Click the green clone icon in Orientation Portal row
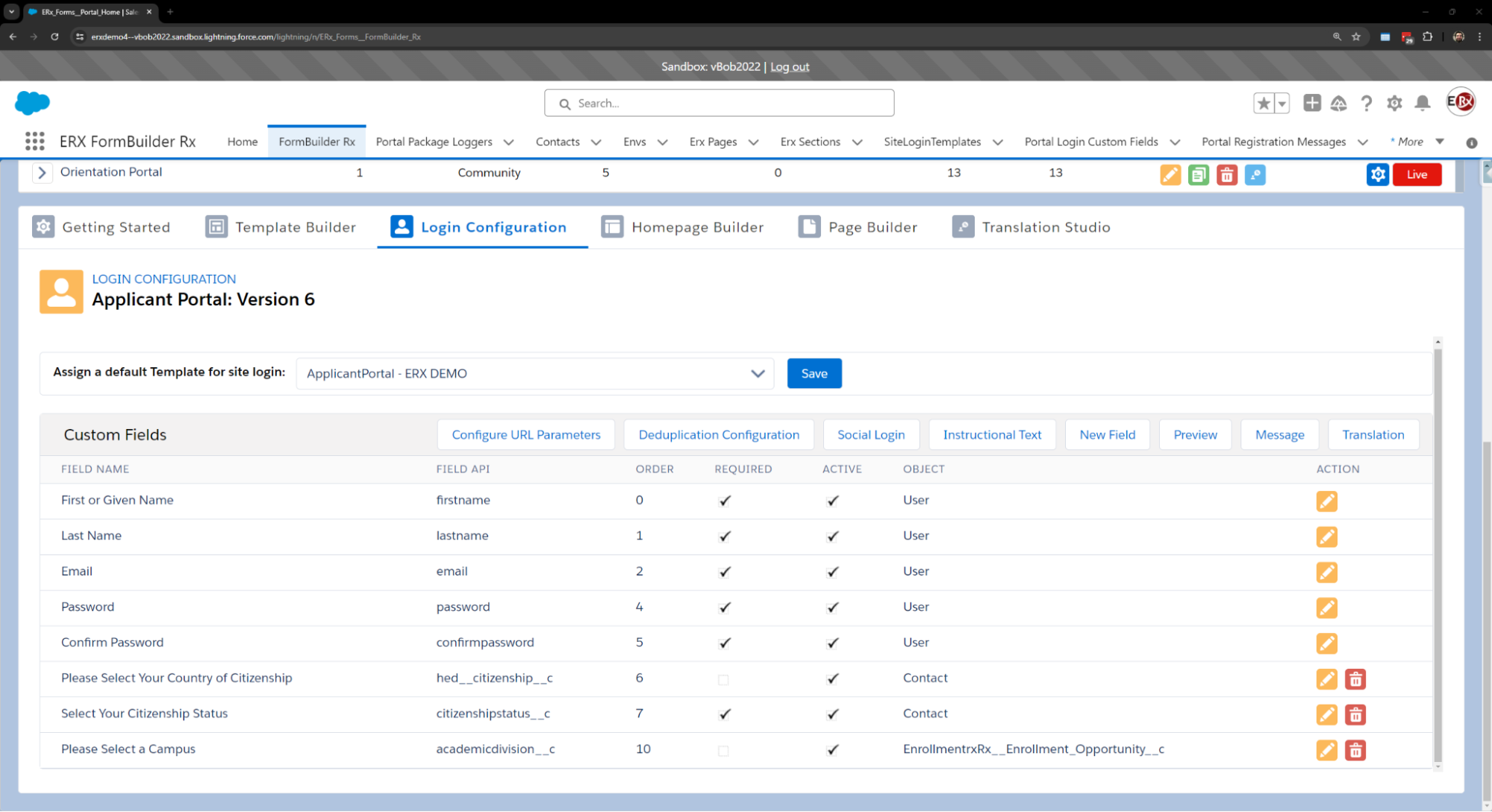Image resolution: width=1492 pixels, height=812 pixels. pos(1199,175)
